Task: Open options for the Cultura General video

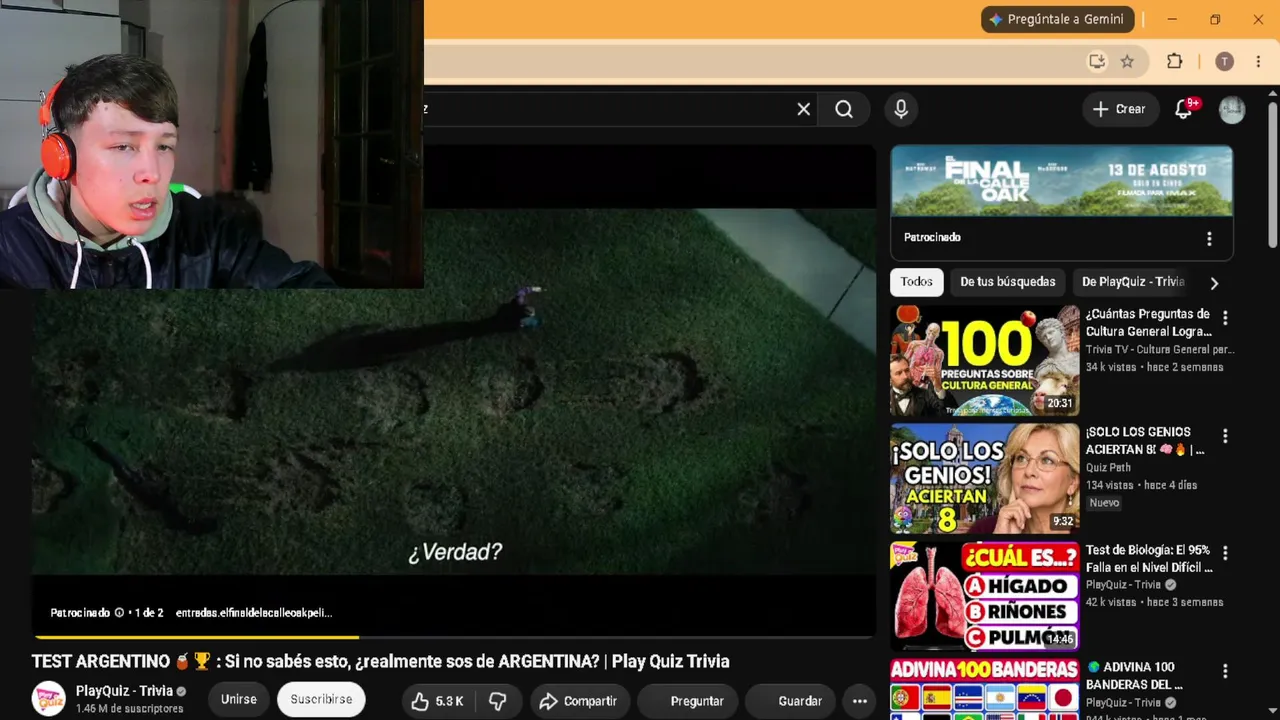Action: coord(1225,318)
